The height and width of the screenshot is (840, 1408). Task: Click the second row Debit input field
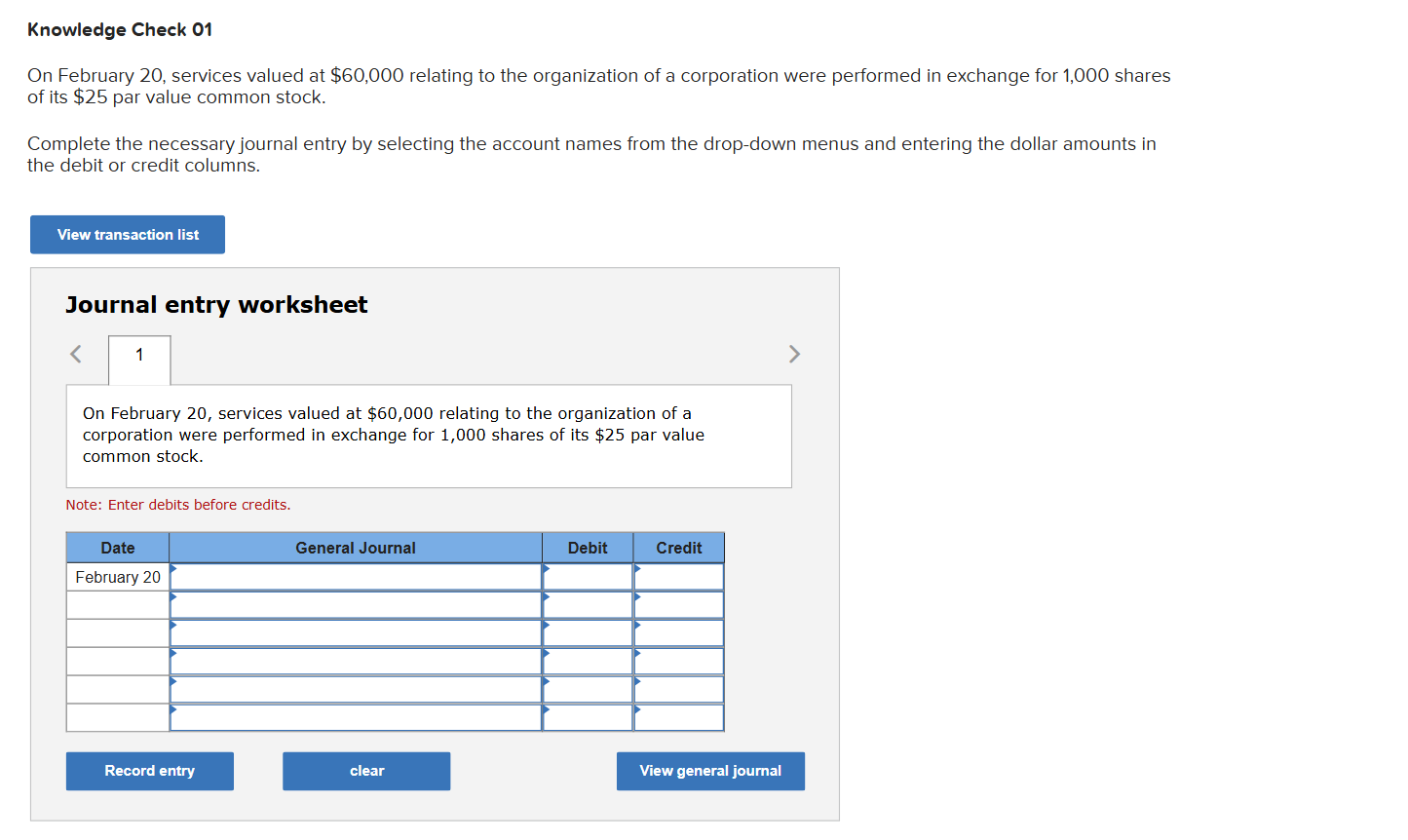click(587, 604)
